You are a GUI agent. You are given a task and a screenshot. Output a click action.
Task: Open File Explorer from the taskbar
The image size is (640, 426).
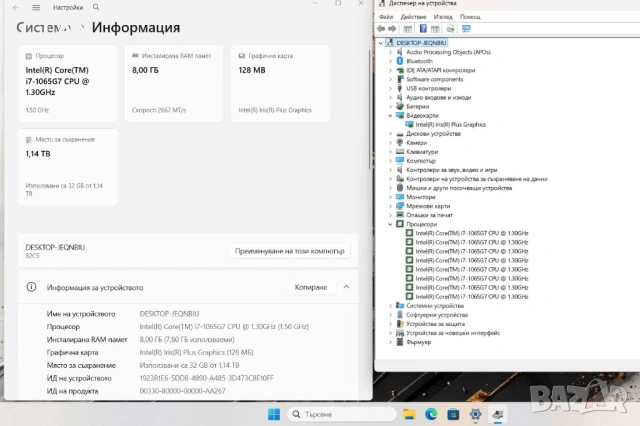click(x=409, y=414)
